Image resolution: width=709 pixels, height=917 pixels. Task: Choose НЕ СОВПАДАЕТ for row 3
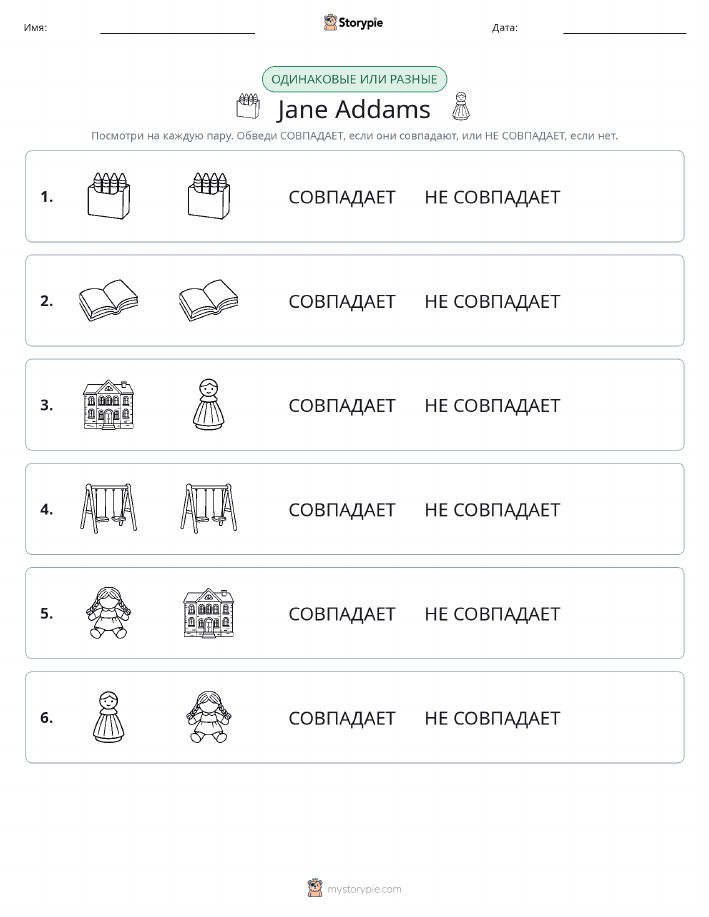(x=492, y=405)
